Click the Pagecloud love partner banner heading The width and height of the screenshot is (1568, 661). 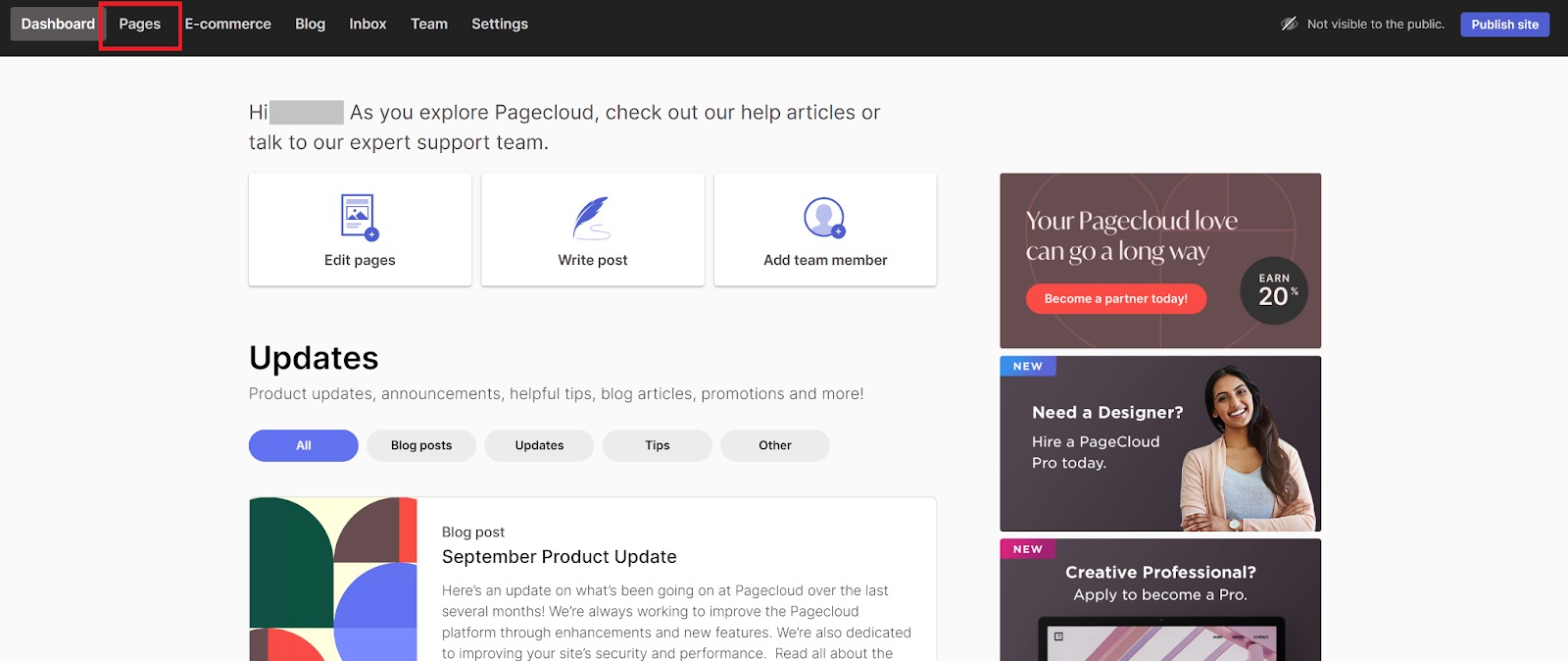pyautogui.click(x=1131, y=235)
